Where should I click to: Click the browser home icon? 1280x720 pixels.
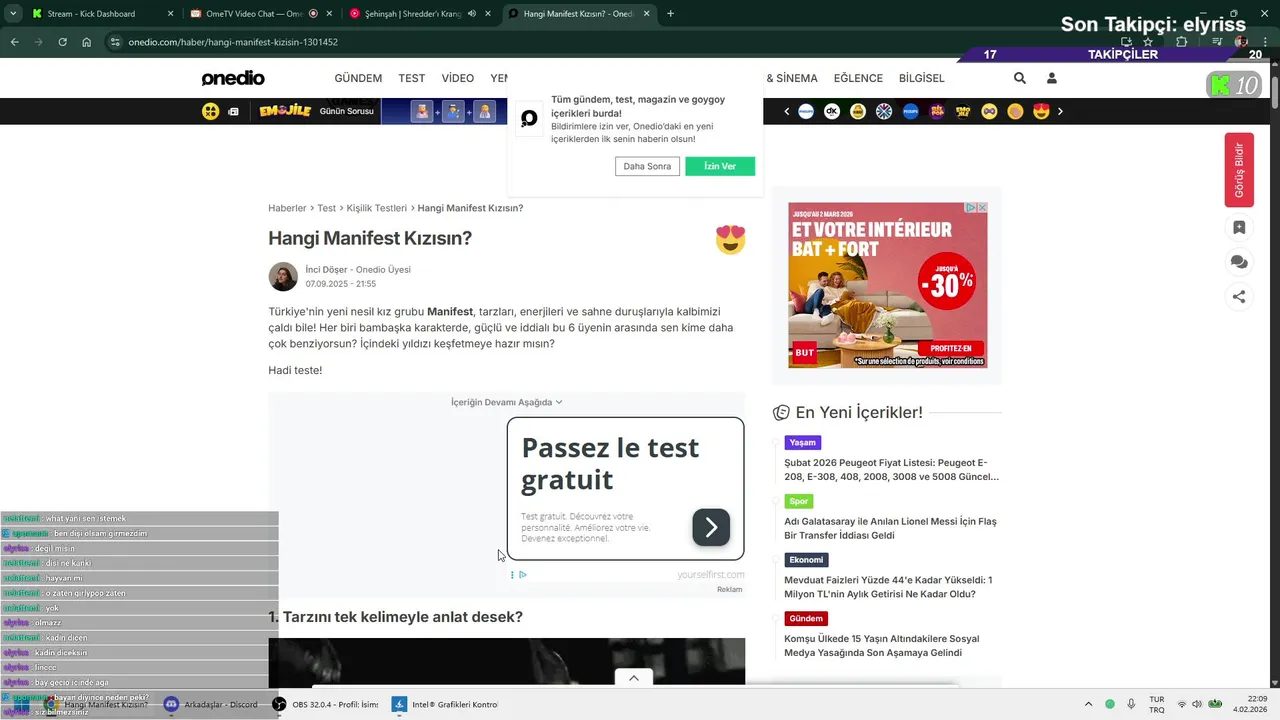87,42
